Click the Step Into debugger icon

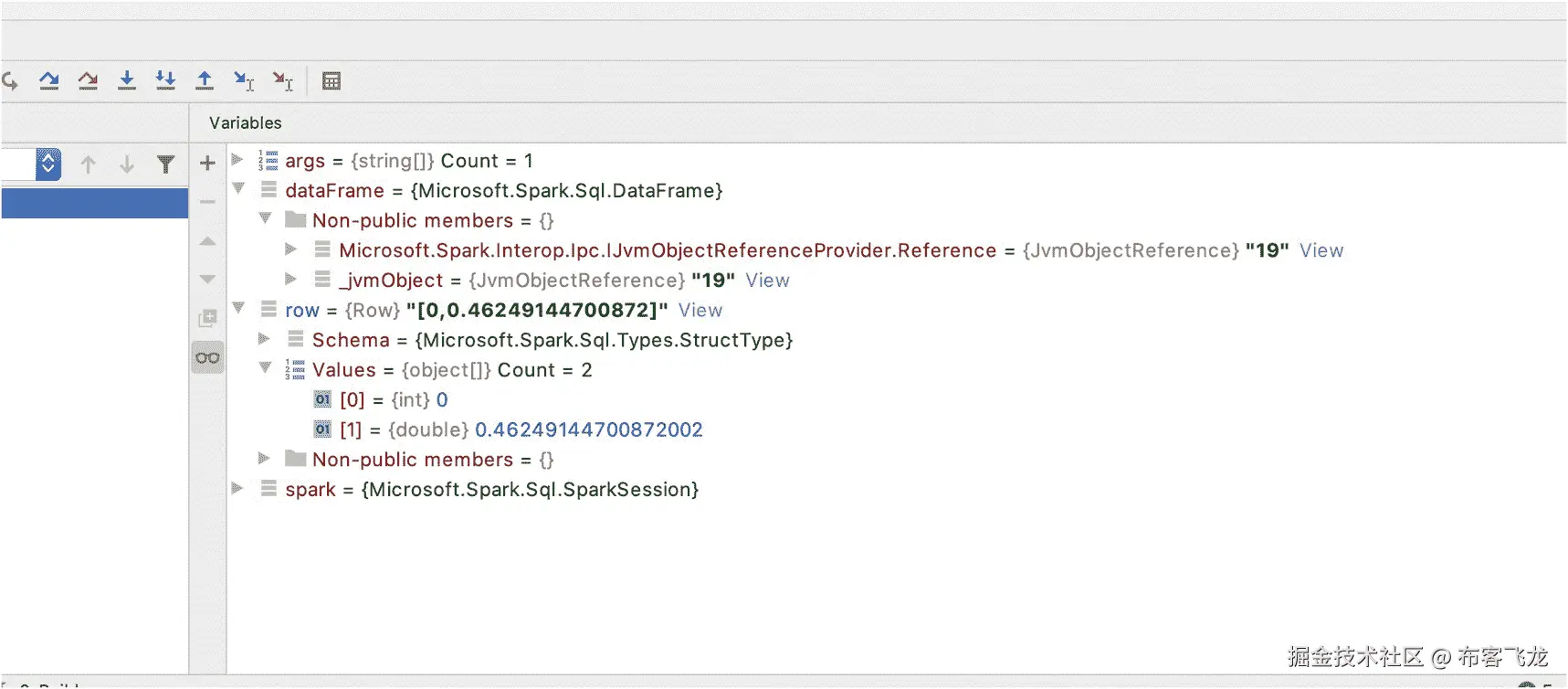click(x=127, y=81)
